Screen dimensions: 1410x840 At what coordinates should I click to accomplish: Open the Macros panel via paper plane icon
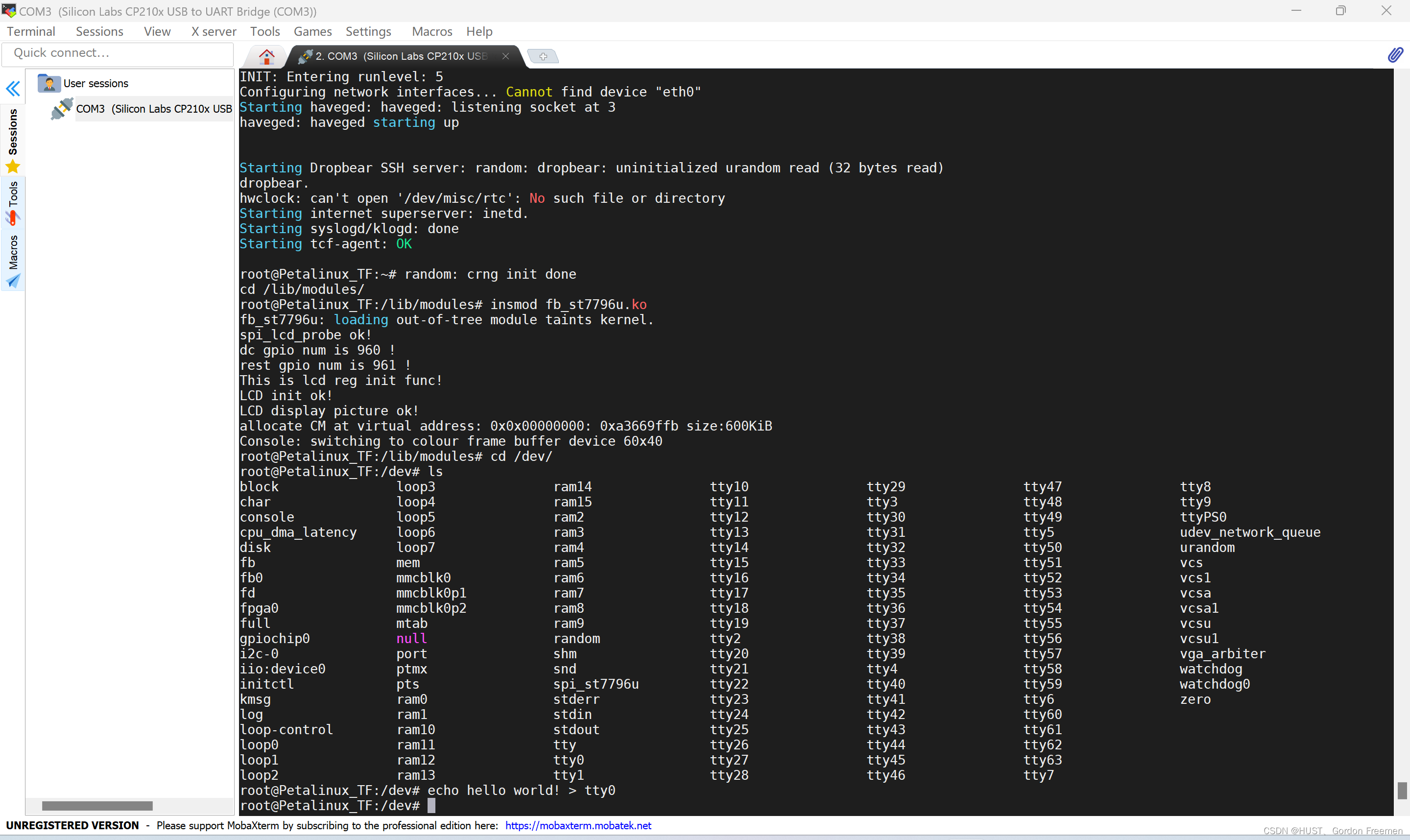[x=12, y=281]
